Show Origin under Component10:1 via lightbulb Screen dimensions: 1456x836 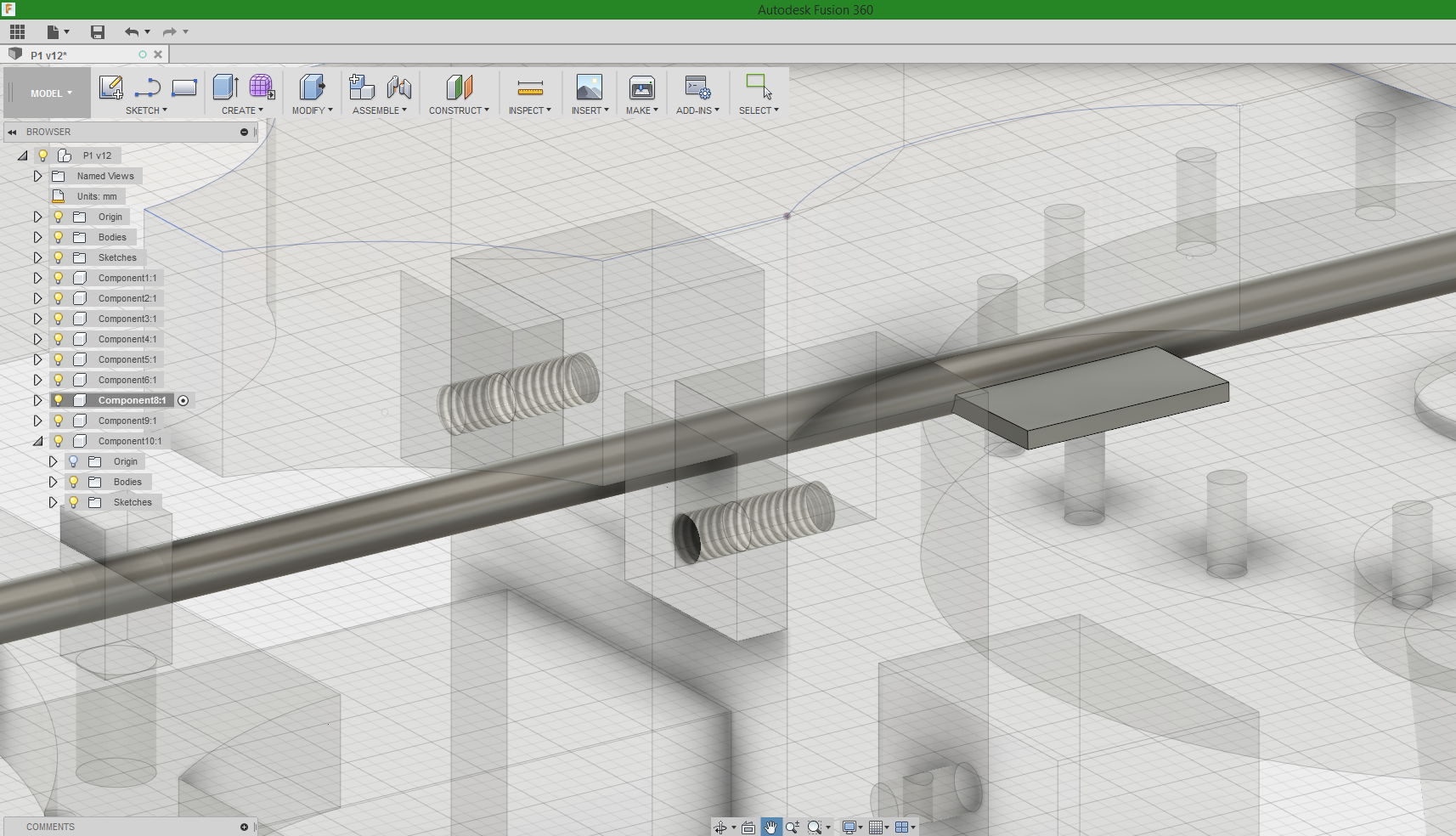tap(73, 461)
